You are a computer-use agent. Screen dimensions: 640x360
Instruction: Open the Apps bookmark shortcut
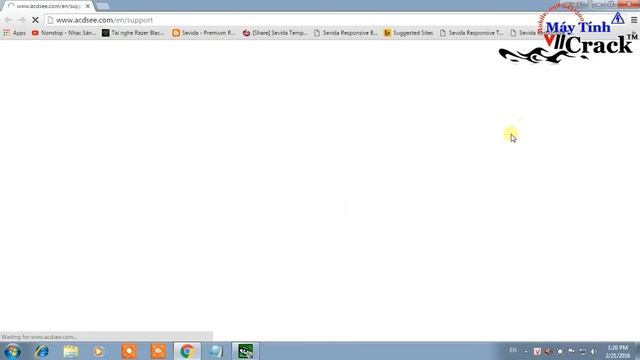coord(15,33)
